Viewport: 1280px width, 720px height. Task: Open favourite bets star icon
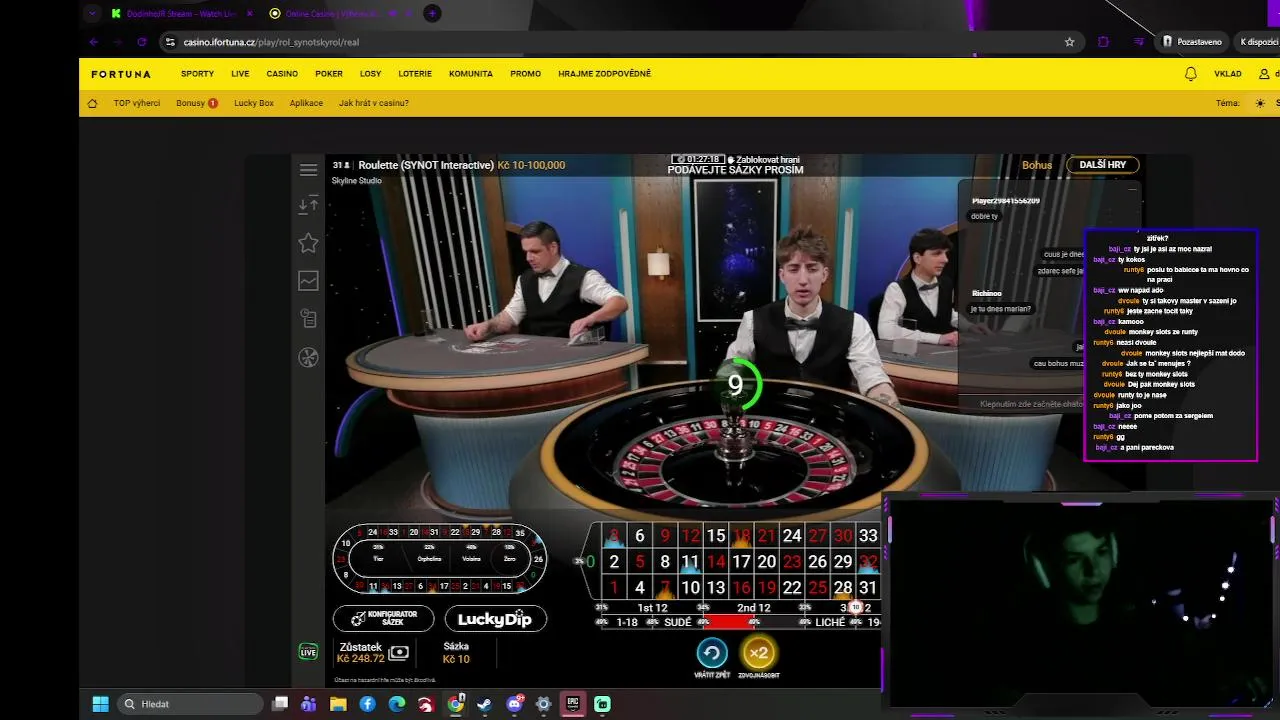click(308, 243)
